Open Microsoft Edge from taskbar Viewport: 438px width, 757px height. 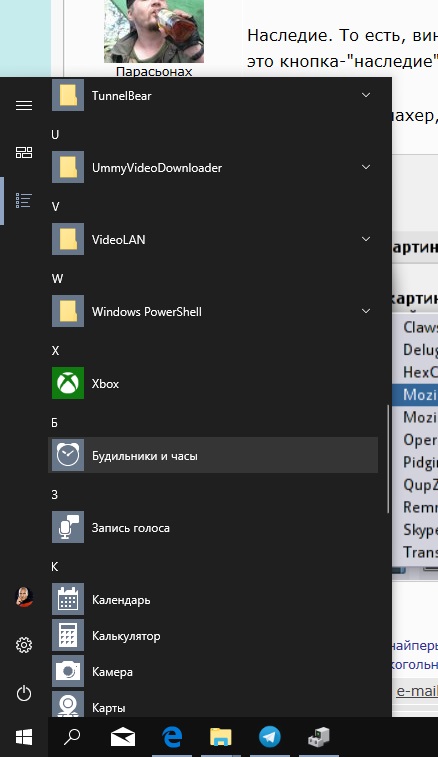click(172, 737)
